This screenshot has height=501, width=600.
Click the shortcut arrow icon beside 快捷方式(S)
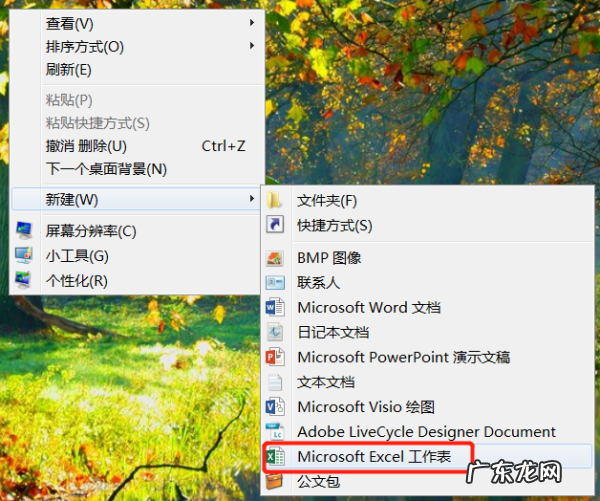275,225
